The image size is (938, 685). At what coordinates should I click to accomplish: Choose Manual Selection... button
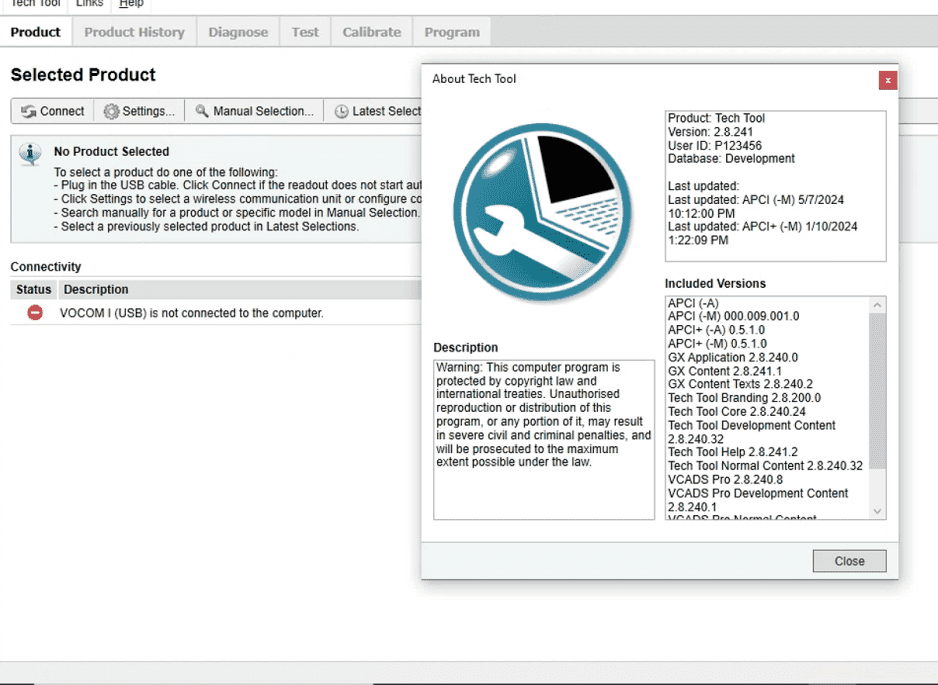click(254, 111)
